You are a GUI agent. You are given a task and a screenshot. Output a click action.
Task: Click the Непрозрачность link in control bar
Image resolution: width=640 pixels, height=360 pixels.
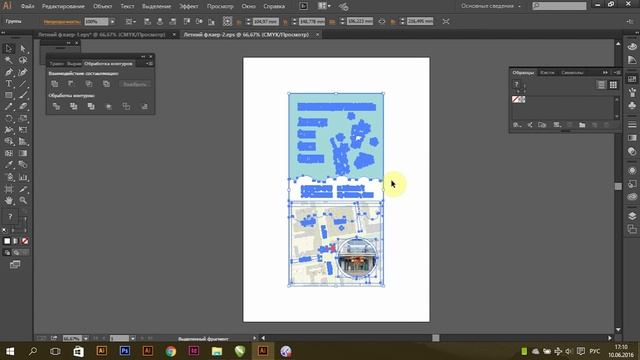point(62,21)
